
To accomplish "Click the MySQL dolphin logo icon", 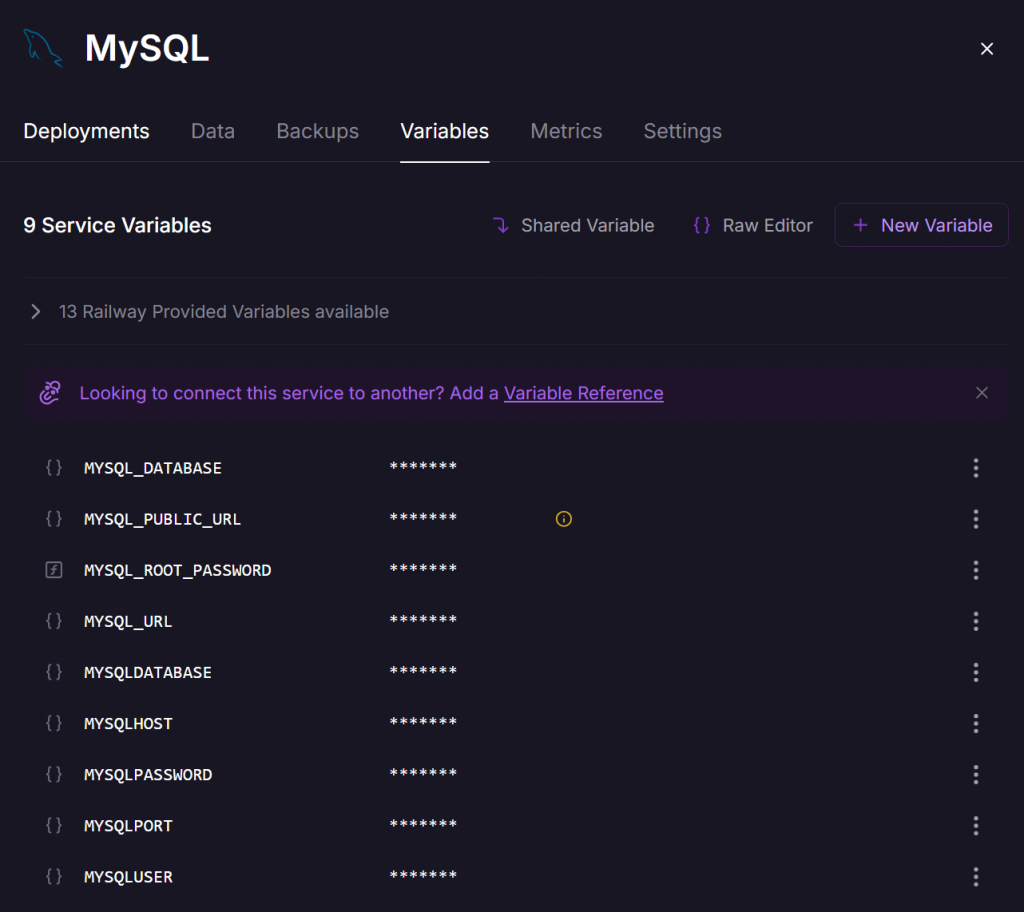I will pyautogui.click(x=42, y=48).
